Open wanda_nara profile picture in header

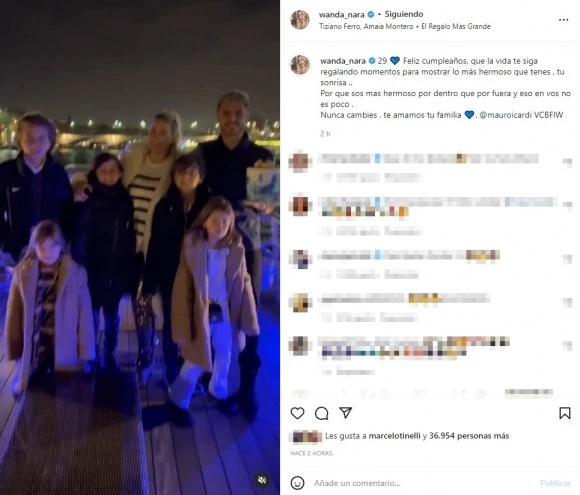point(300,20)
